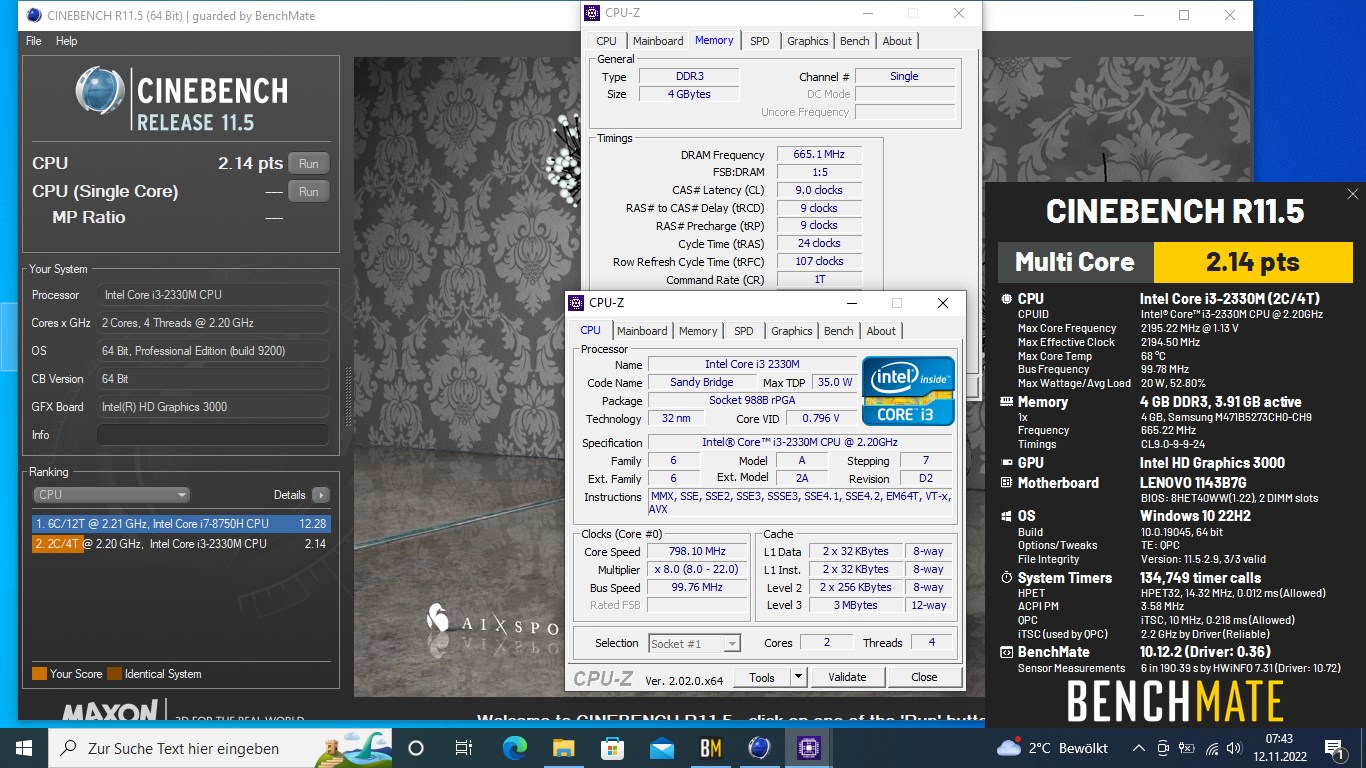Click the Your Score orange legend swatch
1366x768 pixels.
pyautogui.click(x=39, y=674)
